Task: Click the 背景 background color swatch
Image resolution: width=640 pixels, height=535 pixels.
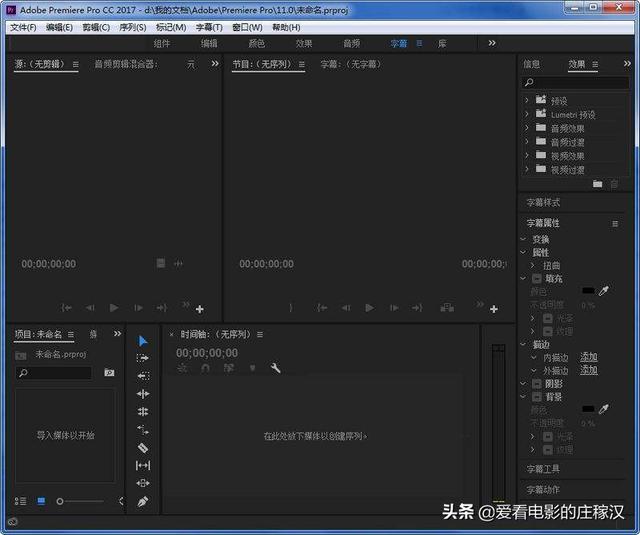Action: (x=588, y=409)
